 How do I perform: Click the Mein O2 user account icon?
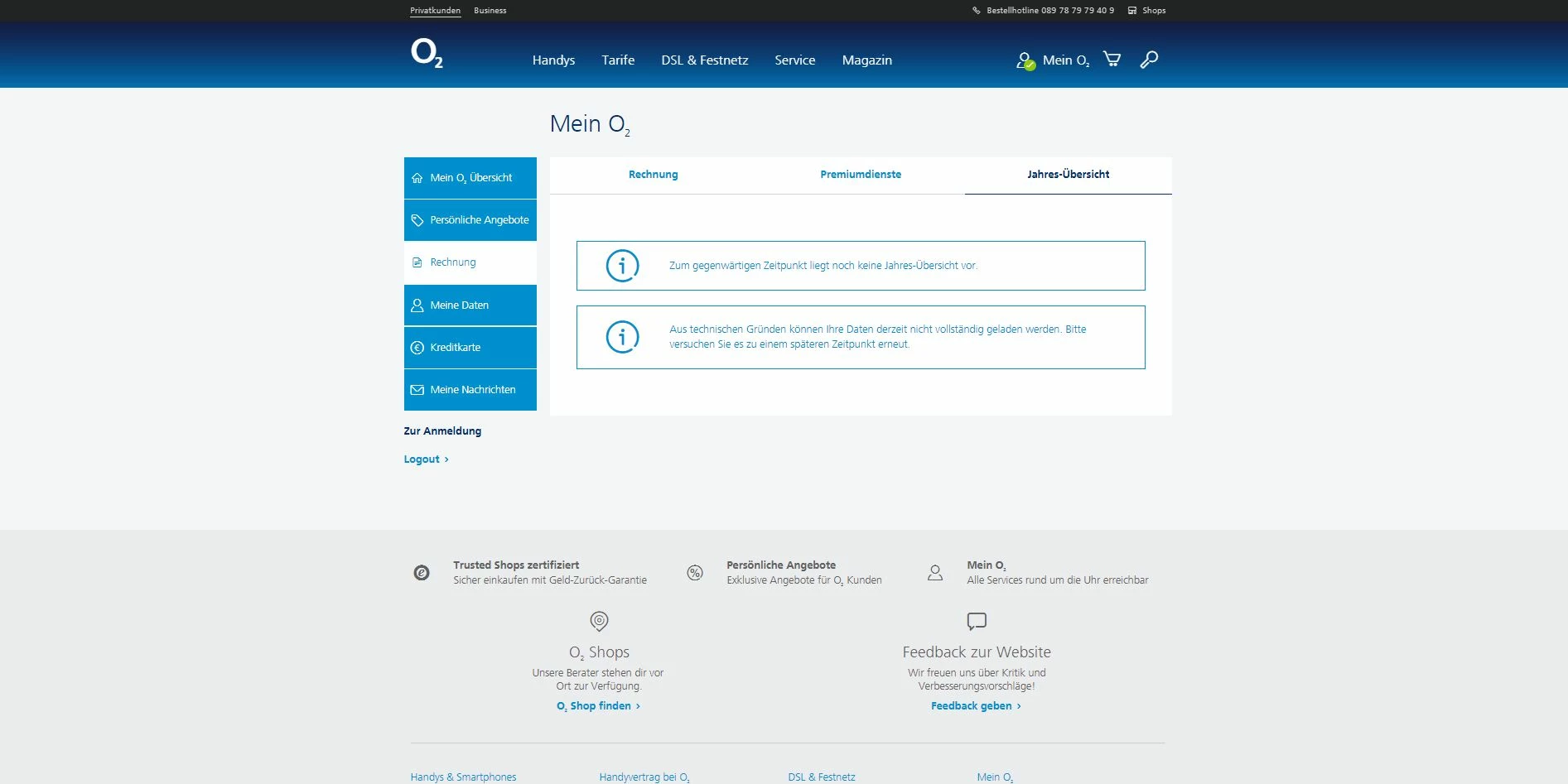point(1025,60)
